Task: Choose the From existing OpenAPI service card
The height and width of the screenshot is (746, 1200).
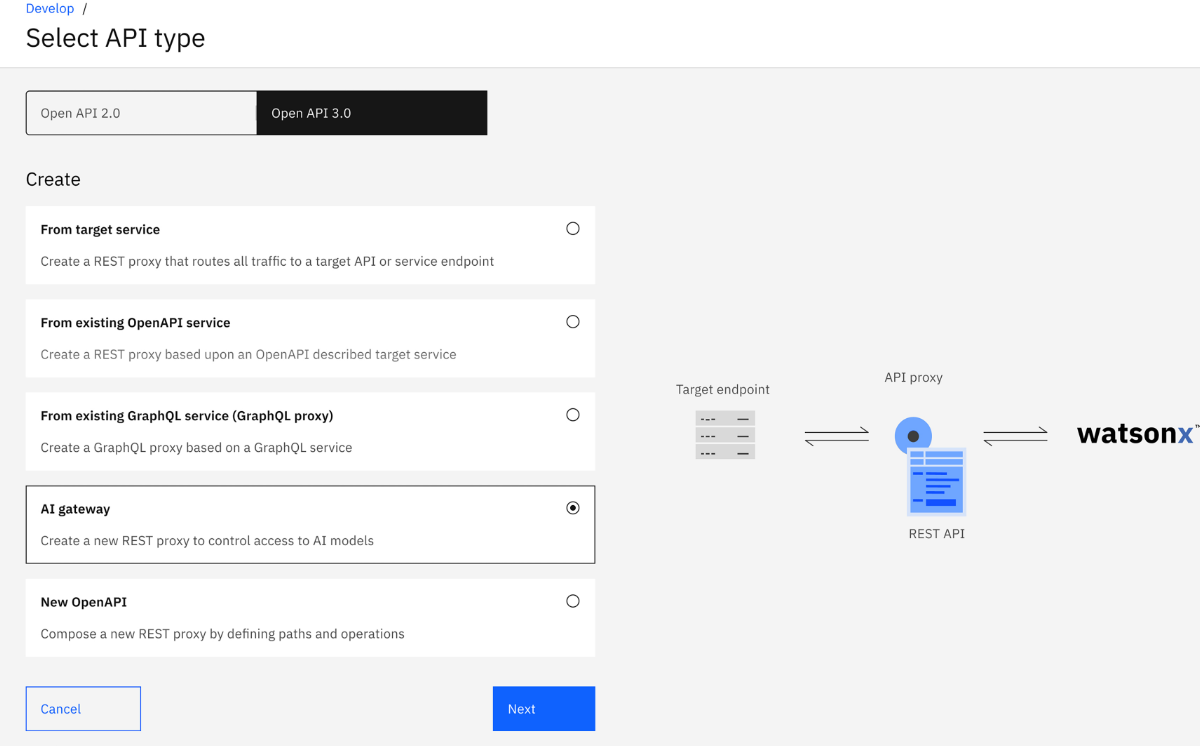Action: pos(310,338)
